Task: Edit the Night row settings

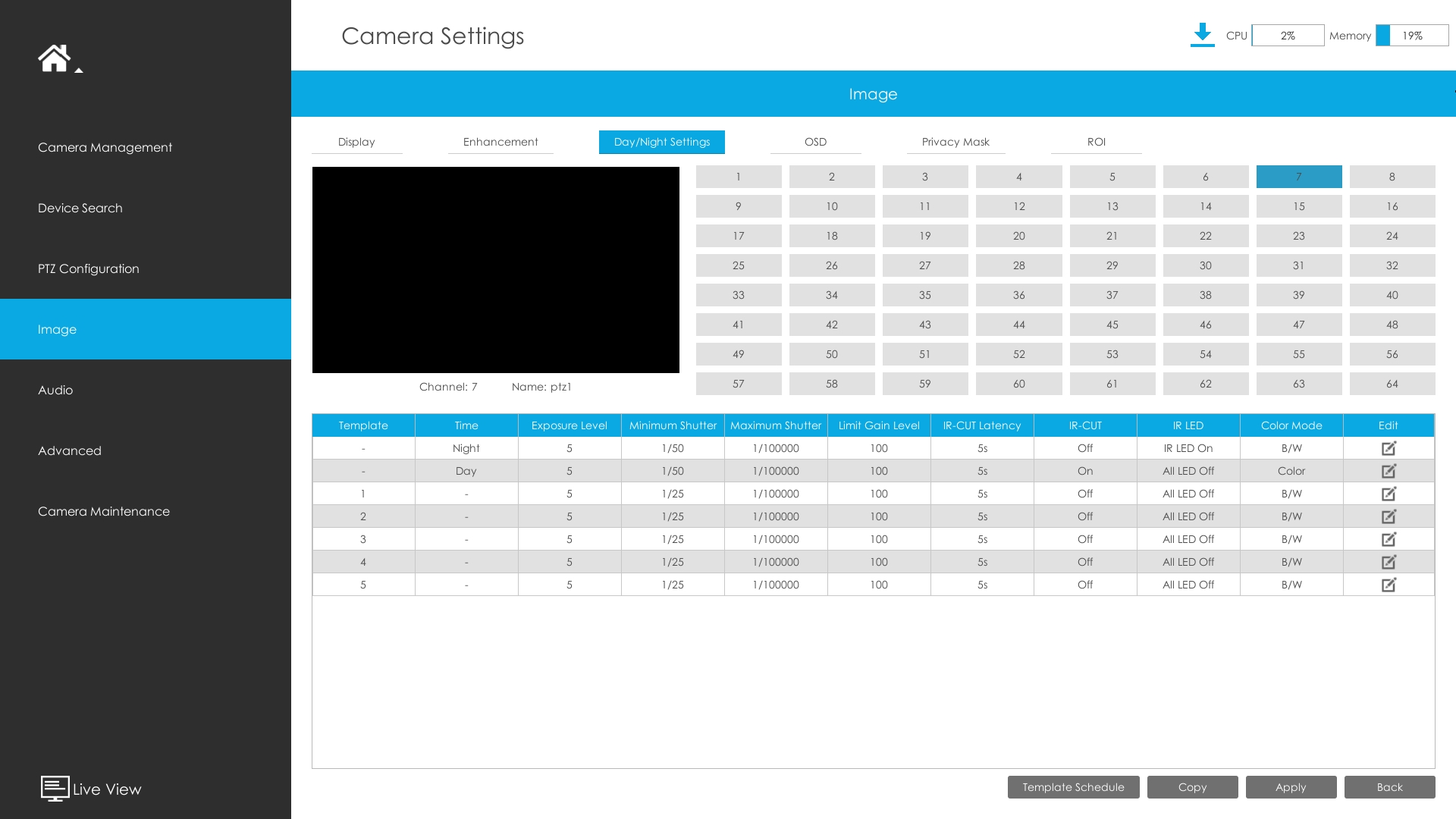Action: [x=1389, y=448]
